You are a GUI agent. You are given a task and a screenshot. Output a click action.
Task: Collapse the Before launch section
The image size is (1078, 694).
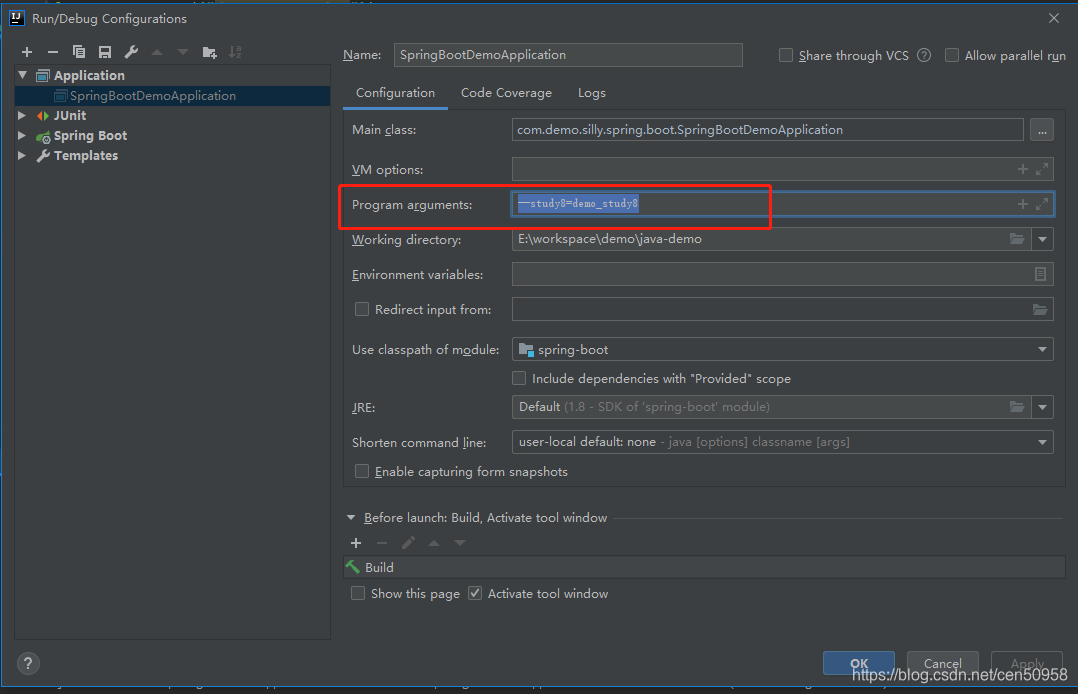[351, 517]
